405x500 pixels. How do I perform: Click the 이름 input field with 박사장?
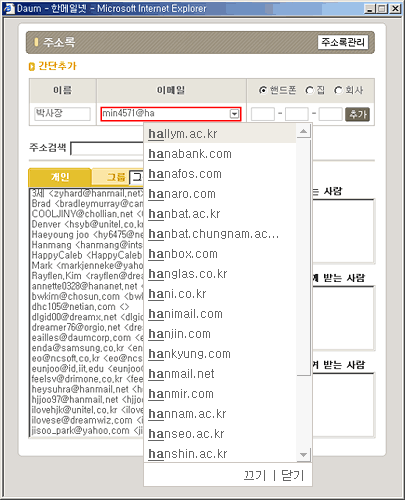[x=62, y=113]
